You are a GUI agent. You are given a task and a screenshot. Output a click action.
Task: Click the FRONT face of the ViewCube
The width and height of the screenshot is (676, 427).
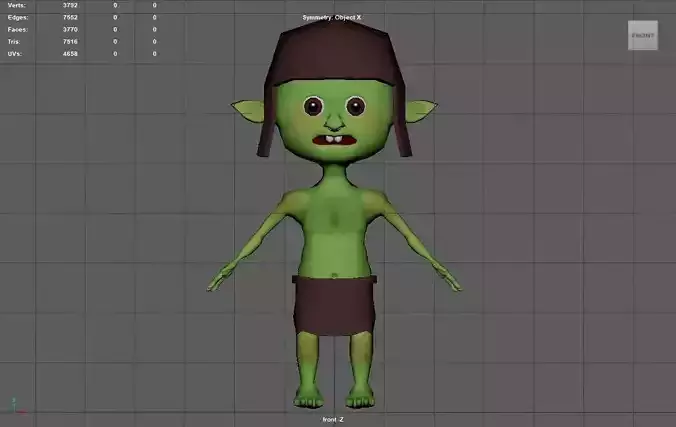coord(643,35)
